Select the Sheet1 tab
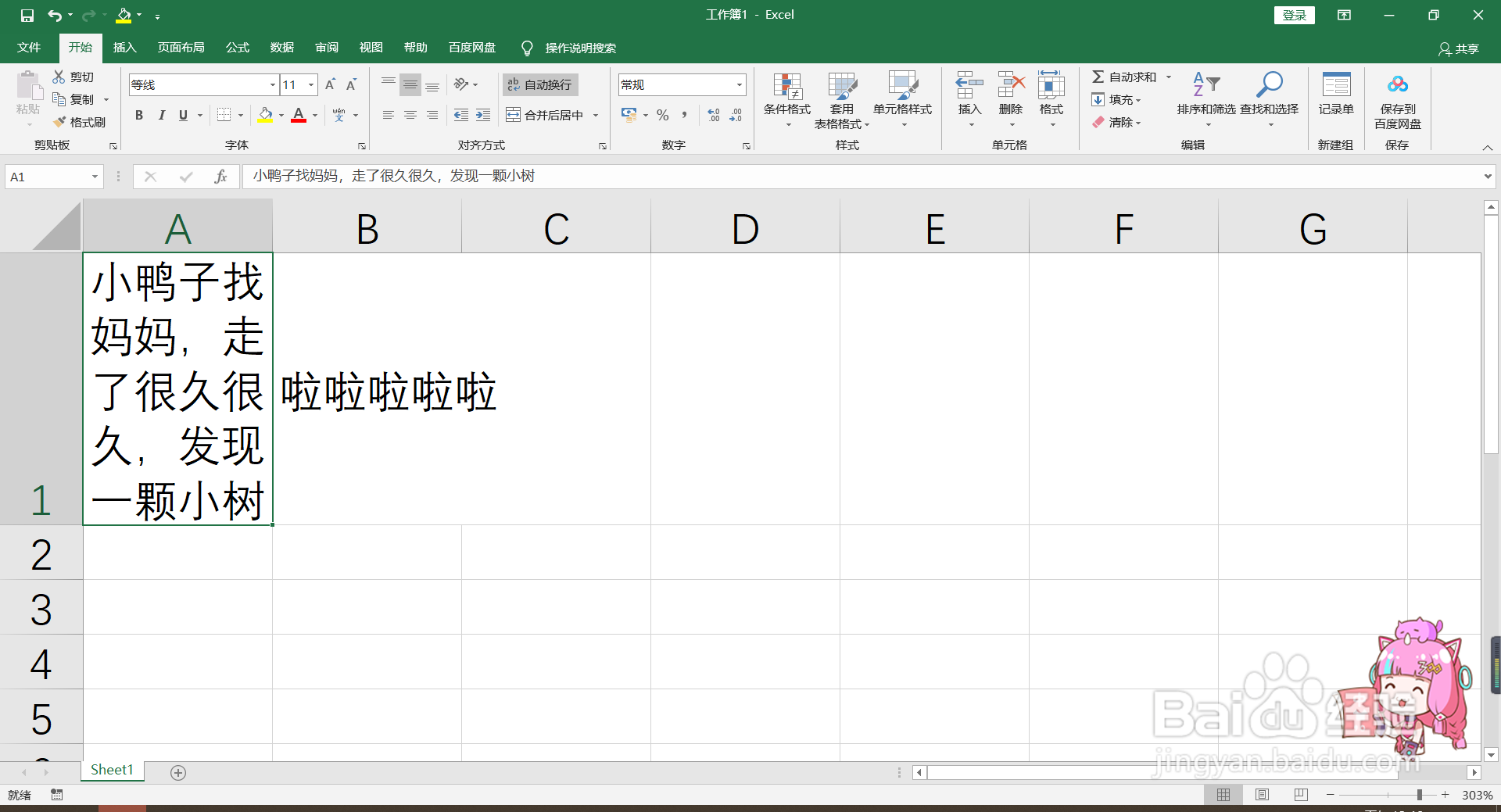 (111, 769)
